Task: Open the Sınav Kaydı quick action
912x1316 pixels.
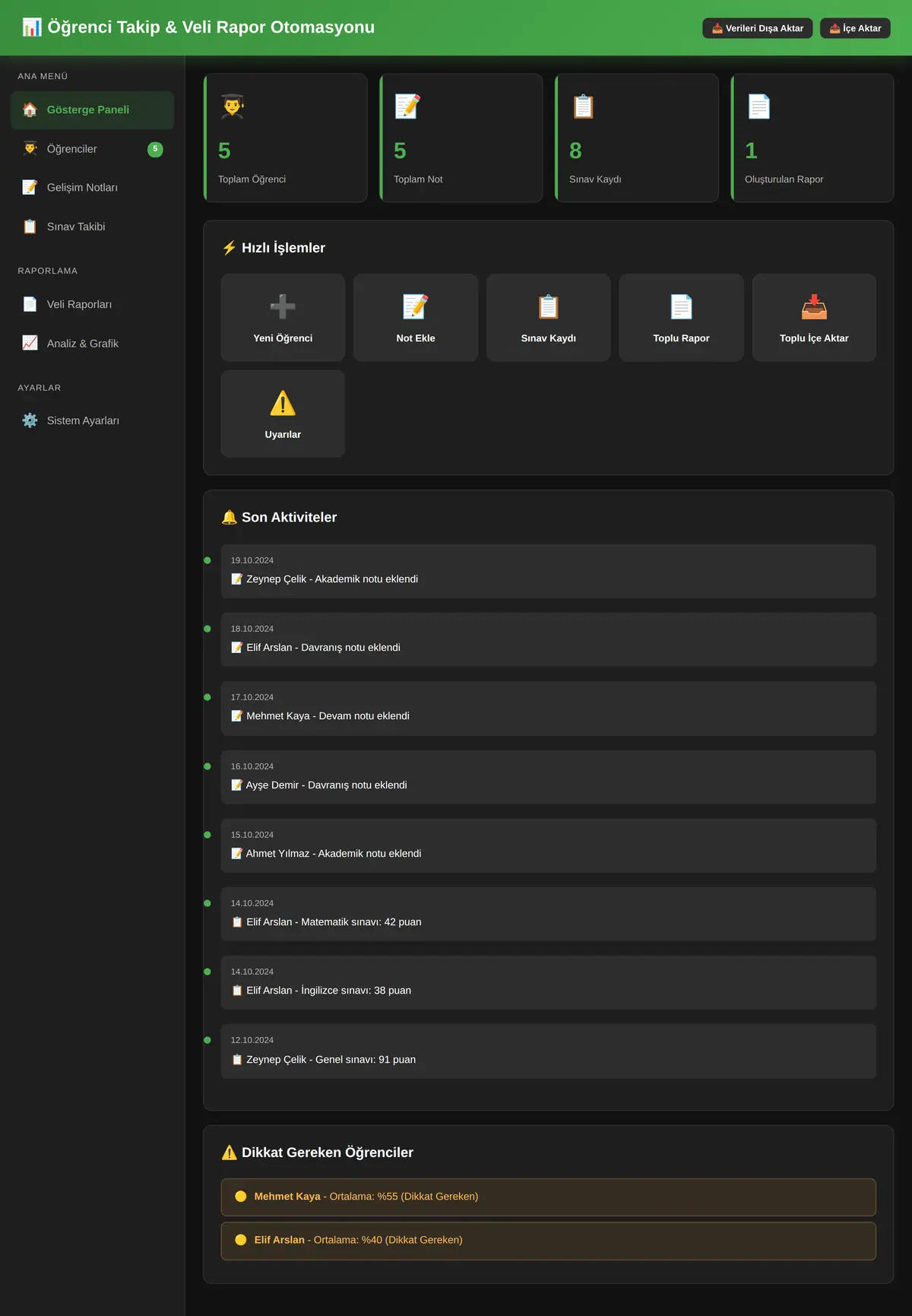Action: point(549,318)
